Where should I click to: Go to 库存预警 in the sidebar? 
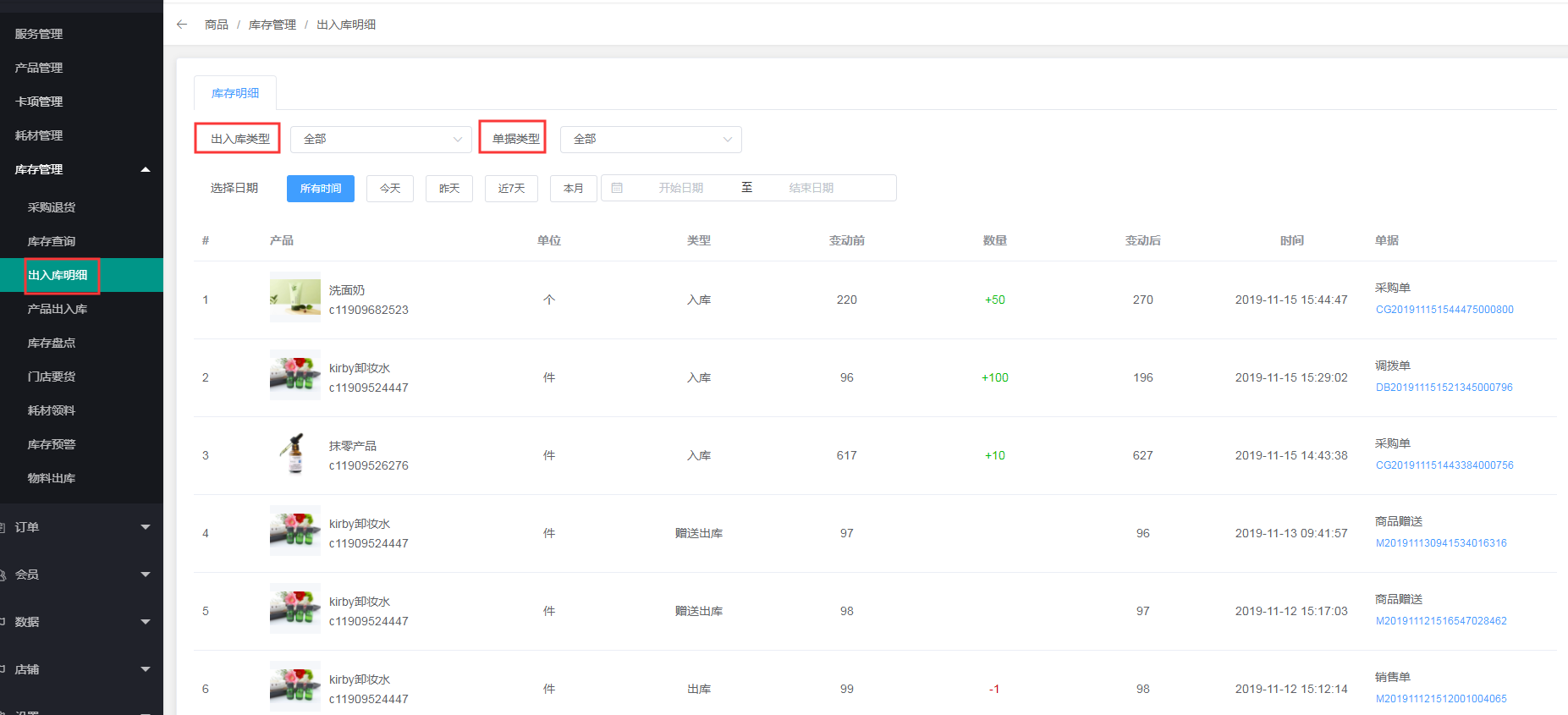[52, 444]
